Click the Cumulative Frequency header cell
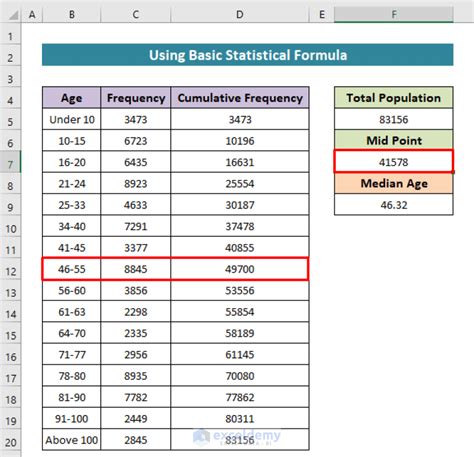Viewport: 474px width, 457px height. [240, 98]
